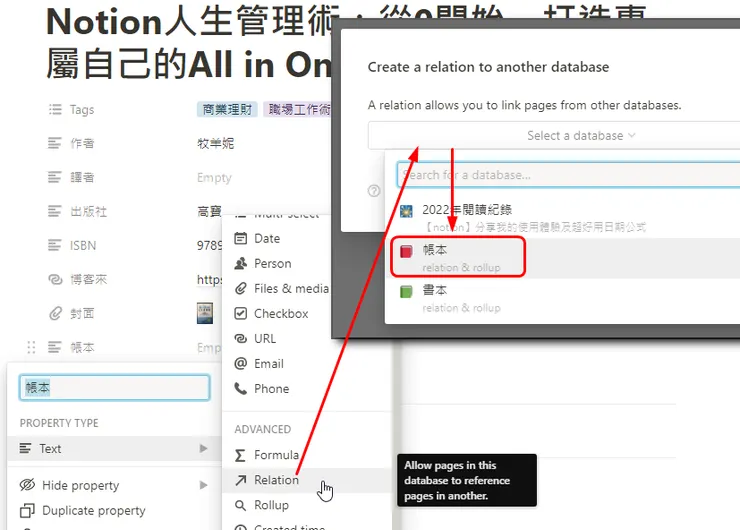Click the help question mark icon in dialog
This screenshot has height=530, width=740.
374,191
